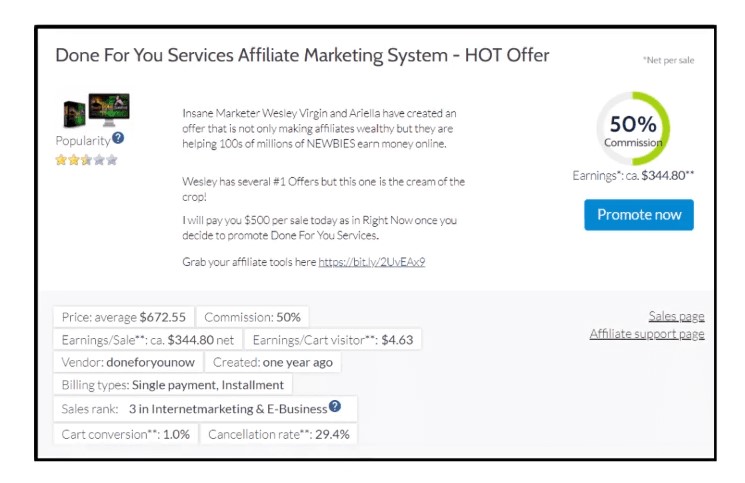Click the product title heading
Screen dimensions: 745x483
pos(302,56)
